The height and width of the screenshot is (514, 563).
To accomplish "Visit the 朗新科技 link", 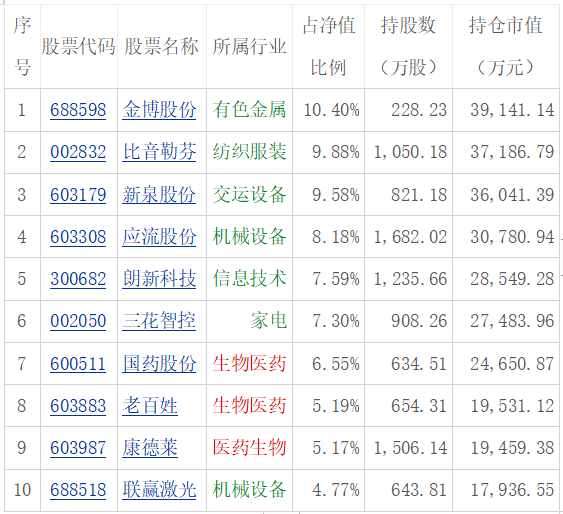I will (159, 279).
